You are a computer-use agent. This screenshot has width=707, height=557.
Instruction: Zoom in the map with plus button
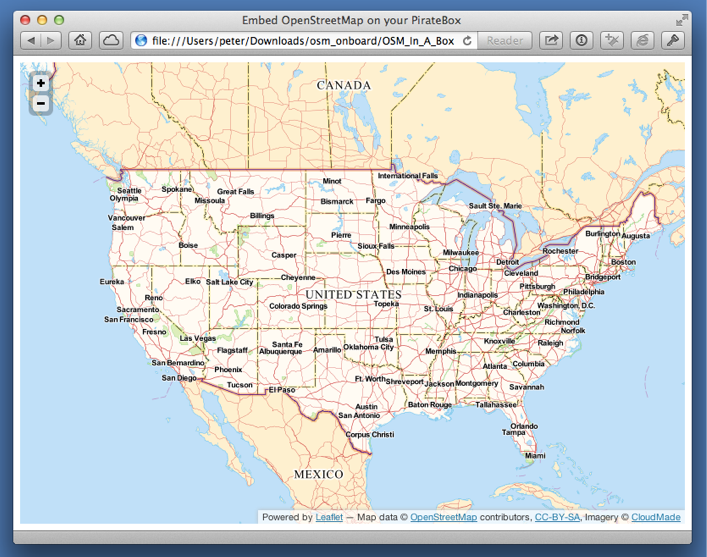[41, 83]
